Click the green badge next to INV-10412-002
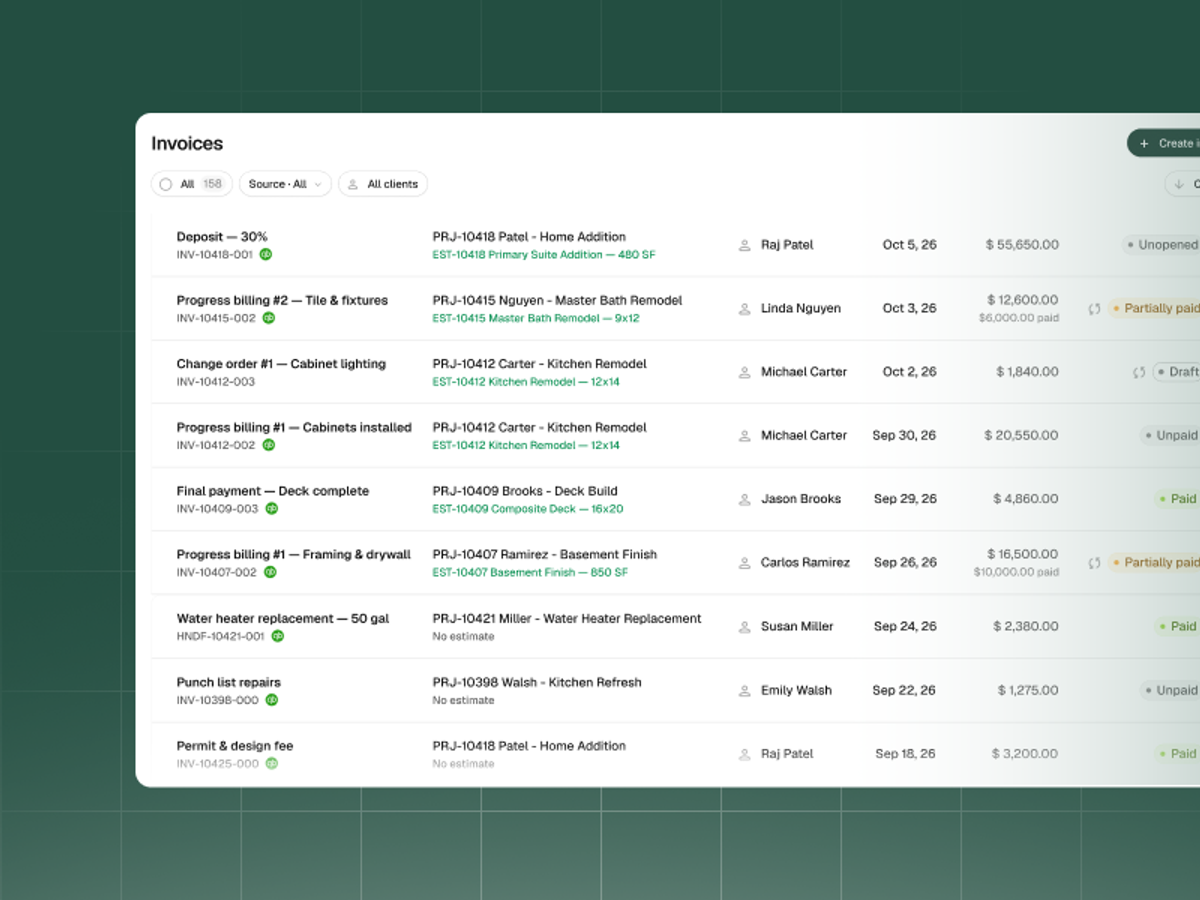This screenshot has height=900, width=1200. 269,445
